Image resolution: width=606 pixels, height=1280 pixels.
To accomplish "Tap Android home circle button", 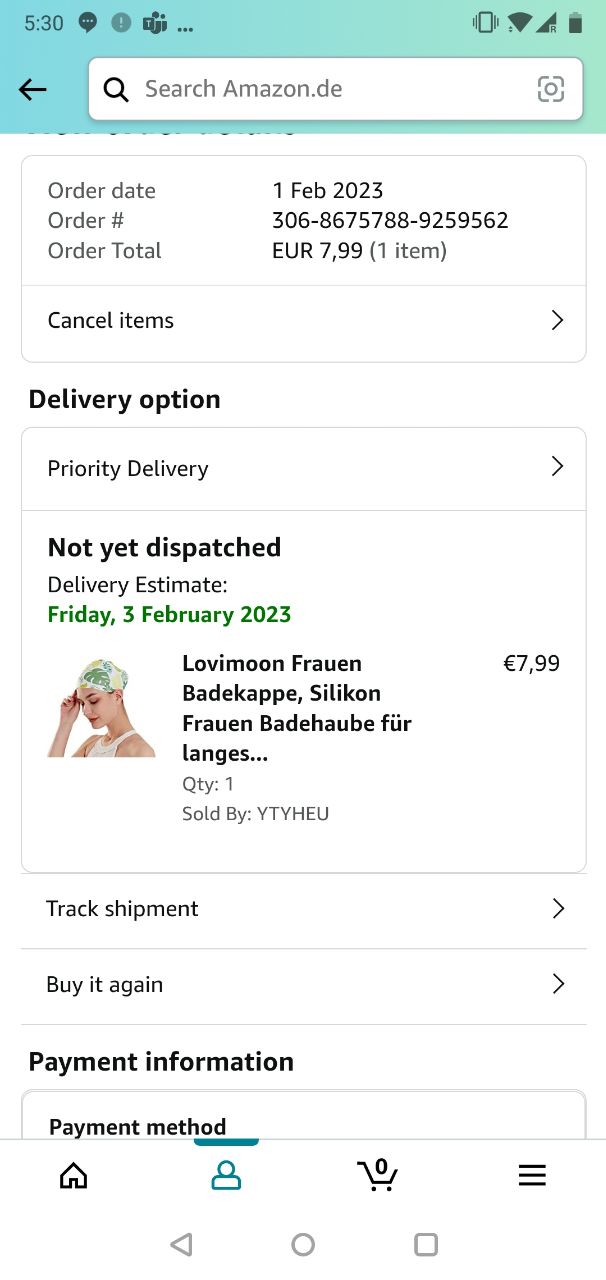I will pos(303,1244).
